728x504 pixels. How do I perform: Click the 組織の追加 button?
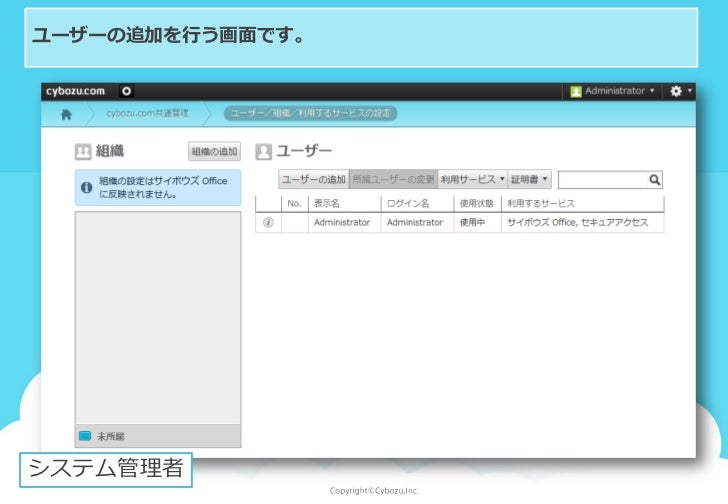pyautogui.click(x=214, y=151)
